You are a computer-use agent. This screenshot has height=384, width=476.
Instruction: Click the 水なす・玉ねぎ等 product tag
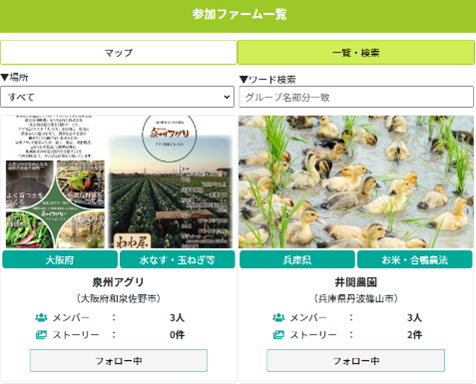point(177,260)
